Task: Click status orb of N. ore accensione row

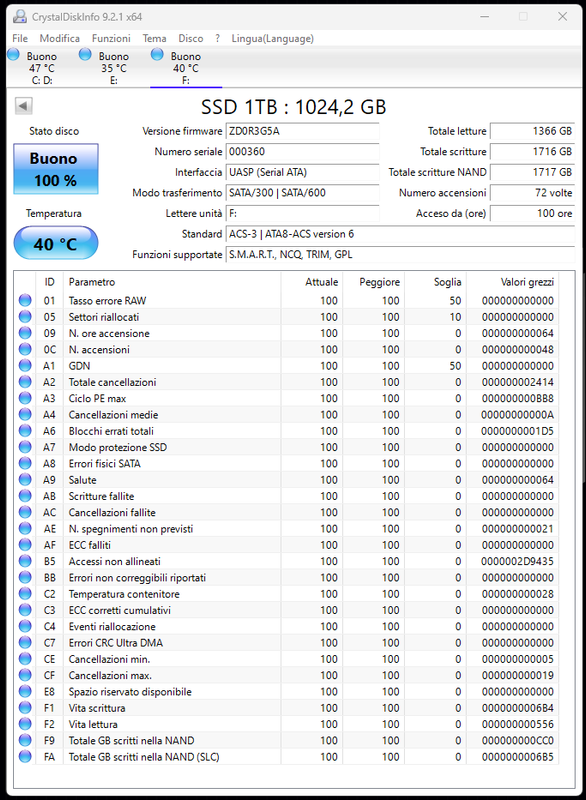Action: (x=25, y=333)
